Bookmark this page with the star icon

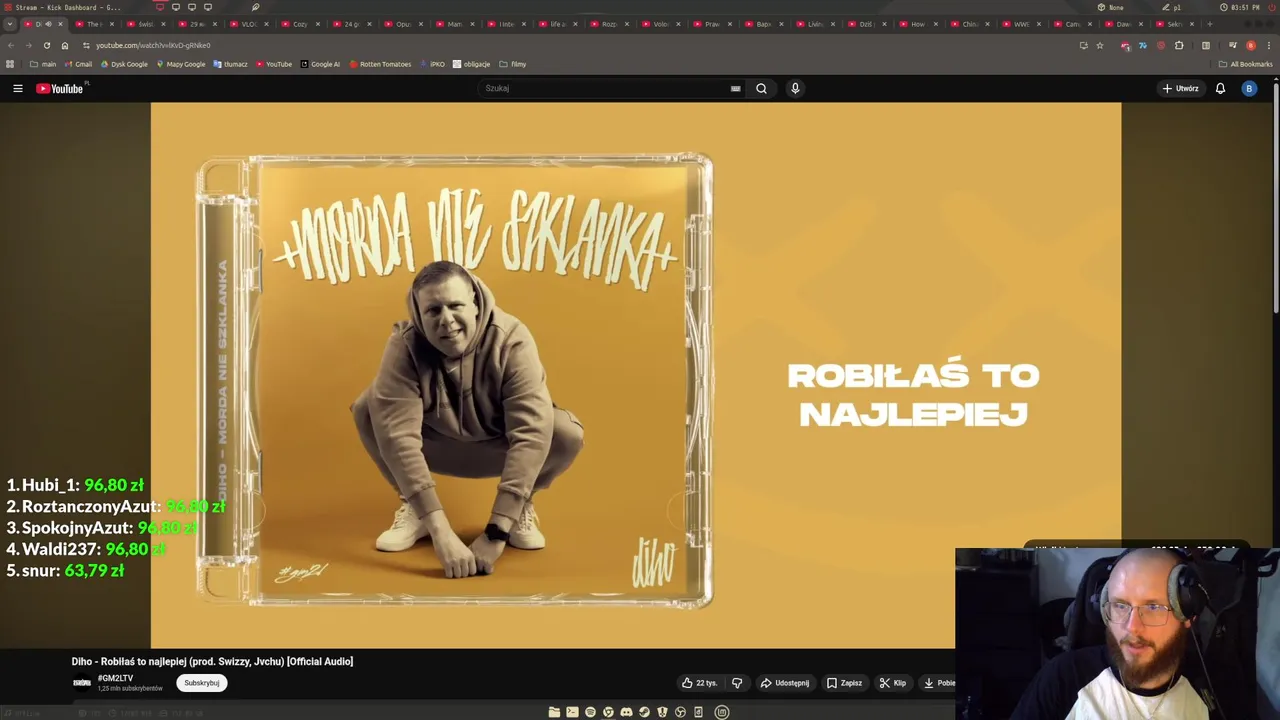tap(1100, 45)
